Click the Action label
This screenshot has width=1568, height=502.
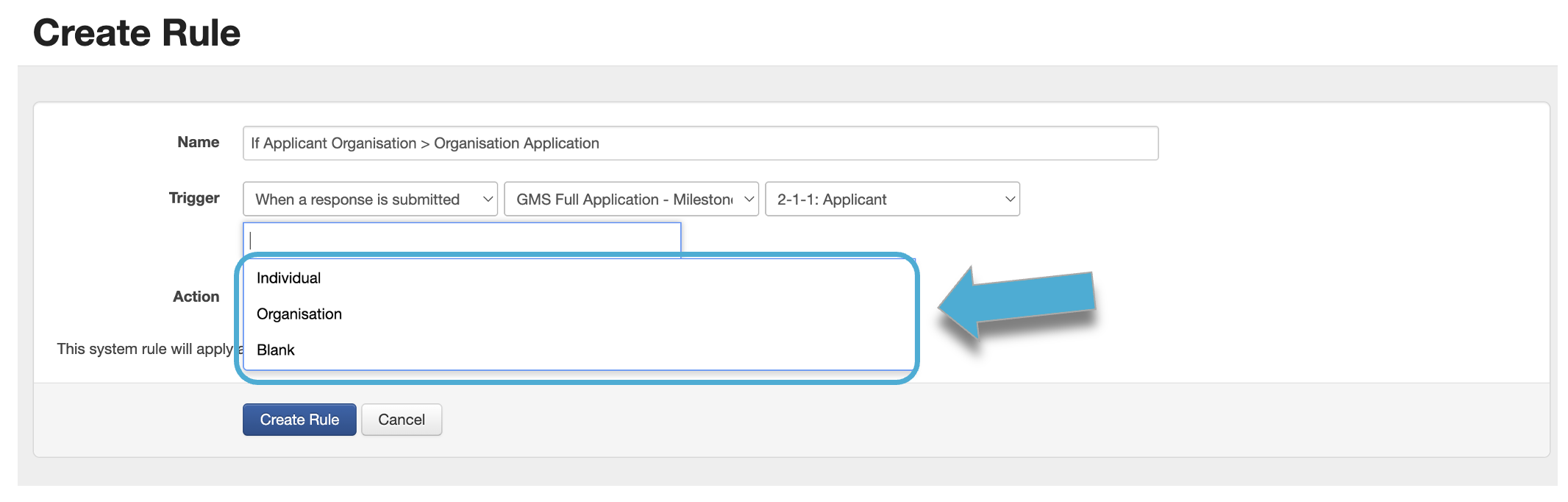click(196, 297)
